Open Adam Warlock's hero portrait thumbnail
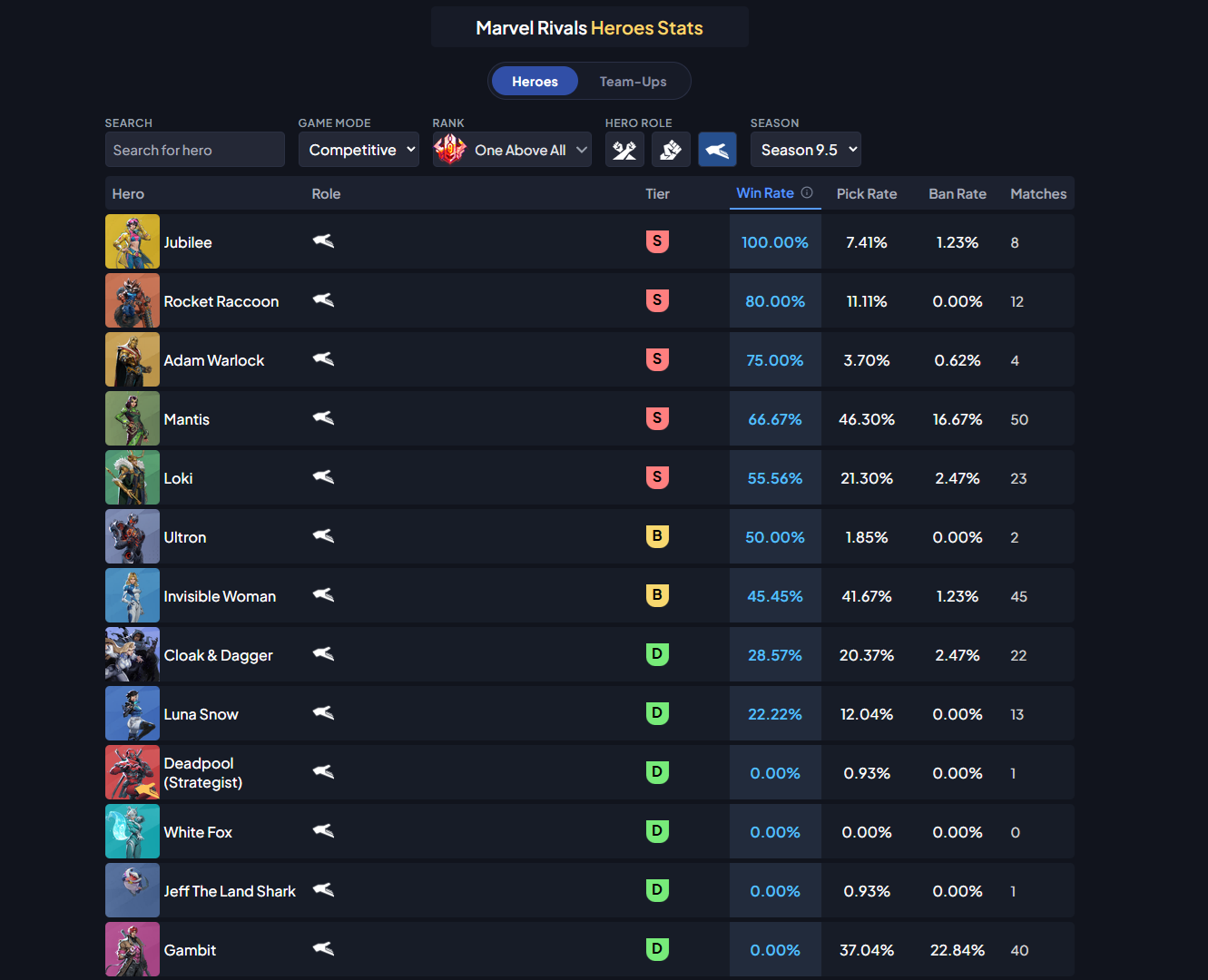The height and width of the screenshot is (980, 1208). [x=133, y=359]
